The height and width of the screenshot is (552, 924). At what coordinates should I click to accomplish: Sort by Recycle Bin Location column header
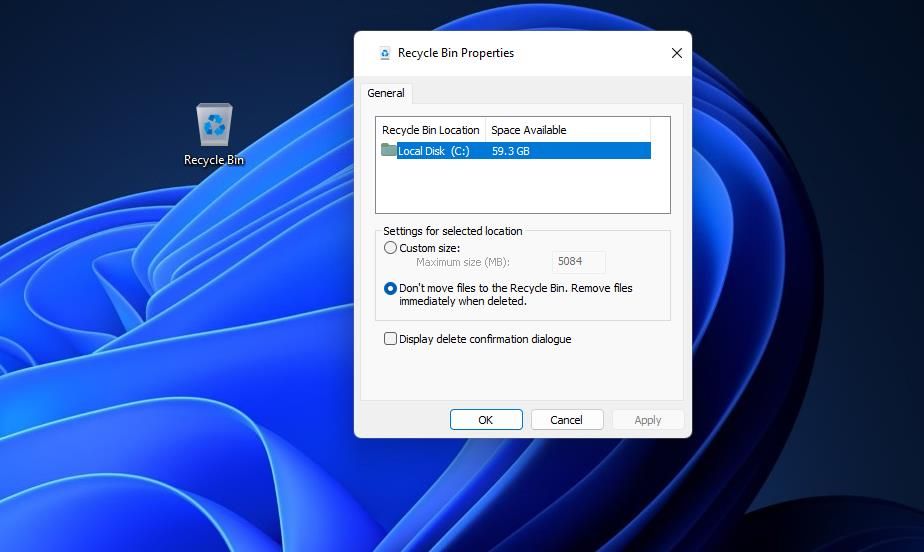tap(430, 130)
